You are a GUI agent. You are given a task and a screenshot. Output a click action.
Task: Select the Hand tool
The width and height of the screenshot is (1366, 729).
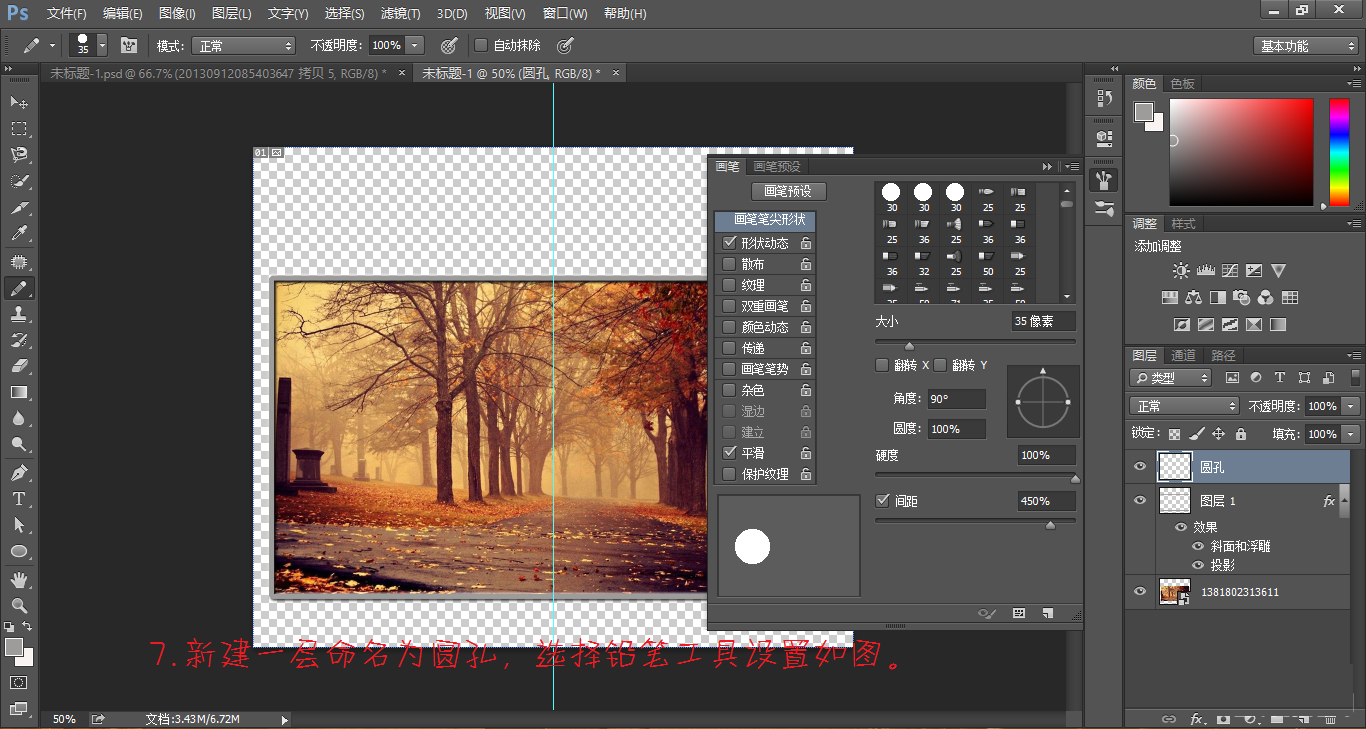[19, 579]
